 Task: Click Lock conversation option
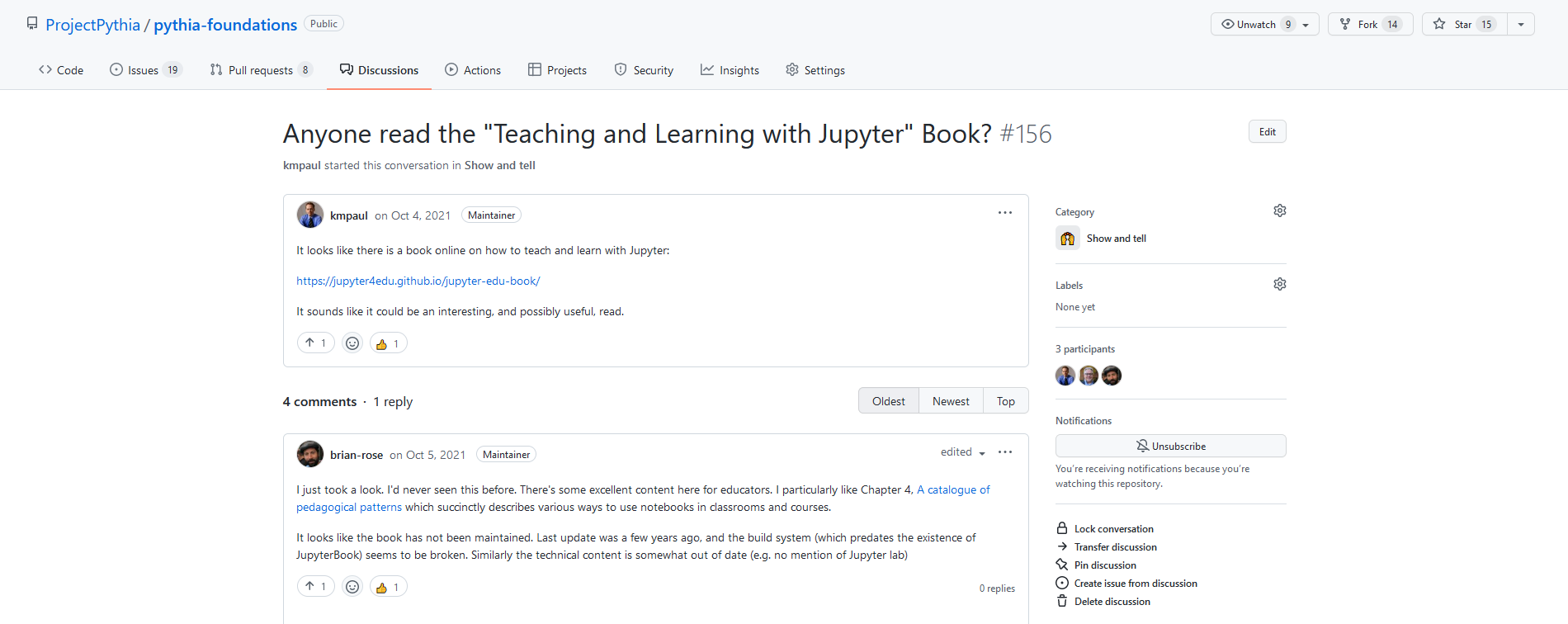coord(1113,529)
